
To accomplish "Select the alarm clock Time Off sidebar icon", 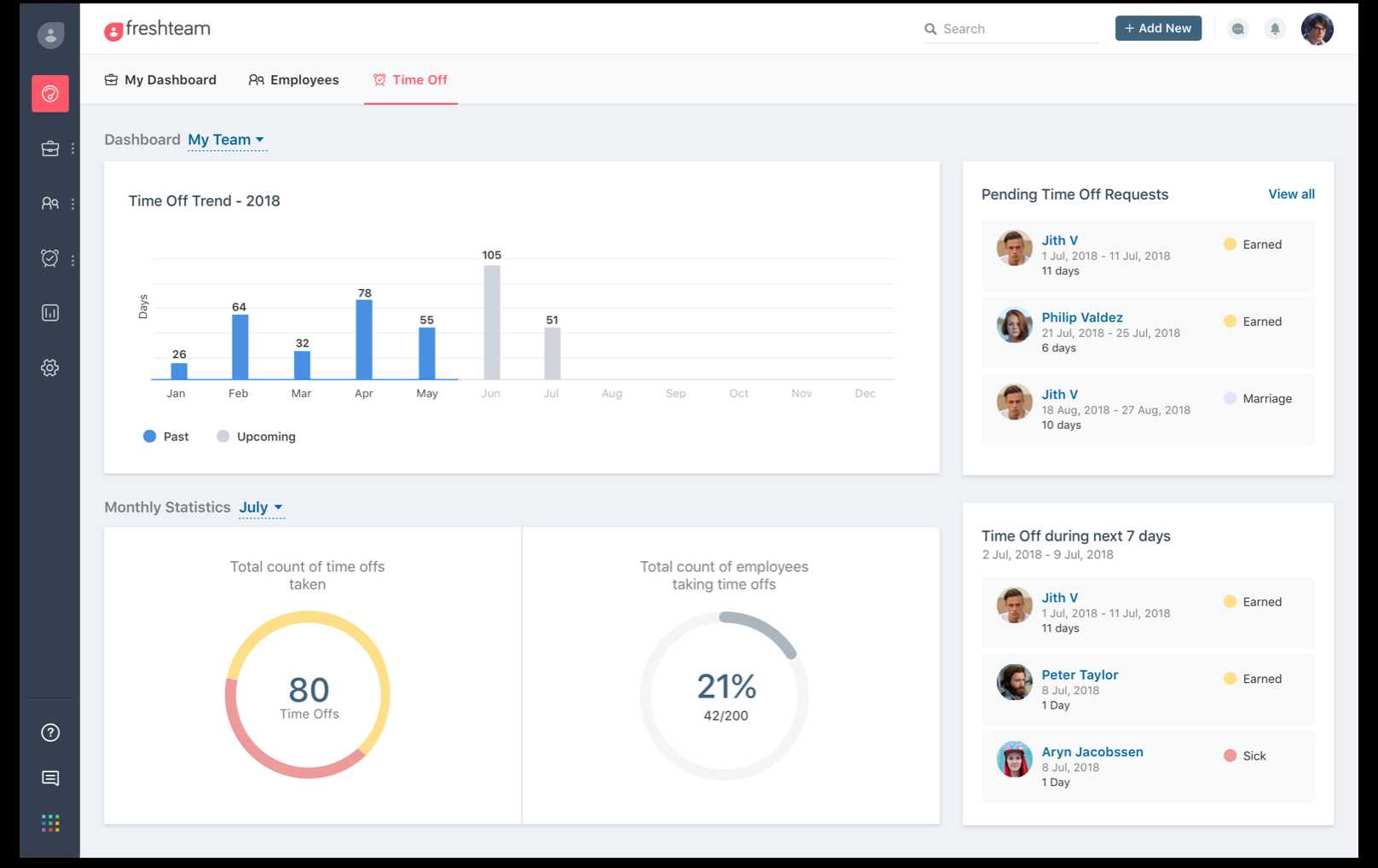I will [x=49, y=258].
